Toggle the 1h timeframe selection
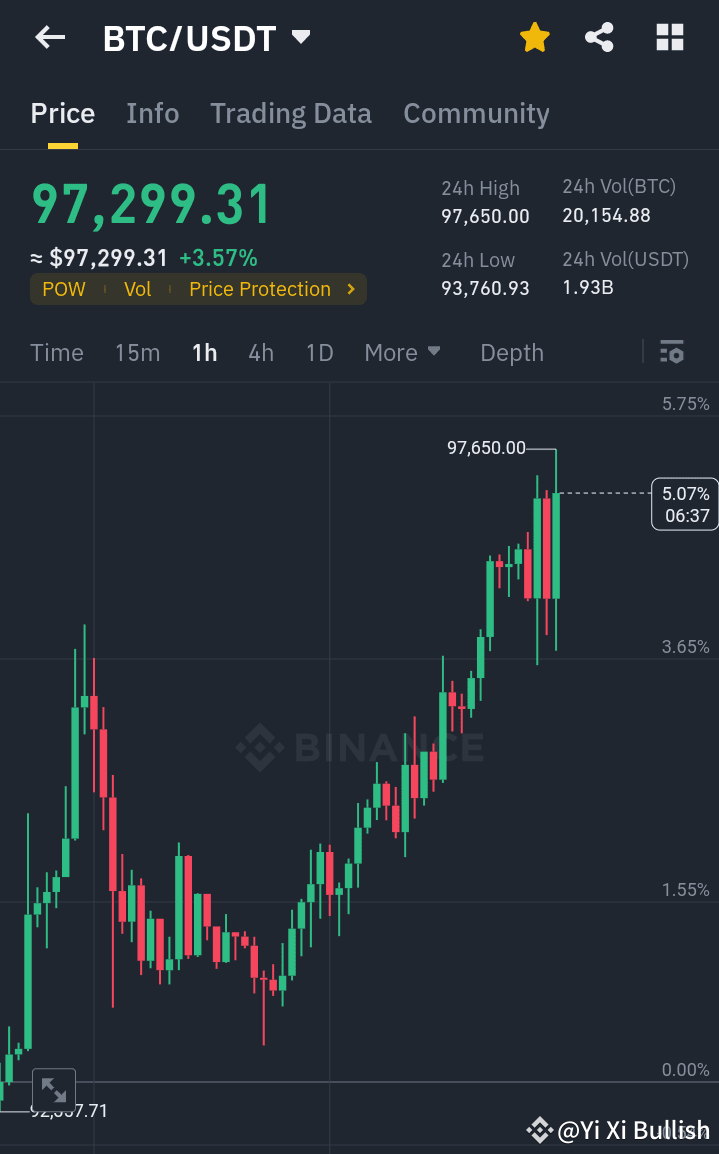 point(204,352)
